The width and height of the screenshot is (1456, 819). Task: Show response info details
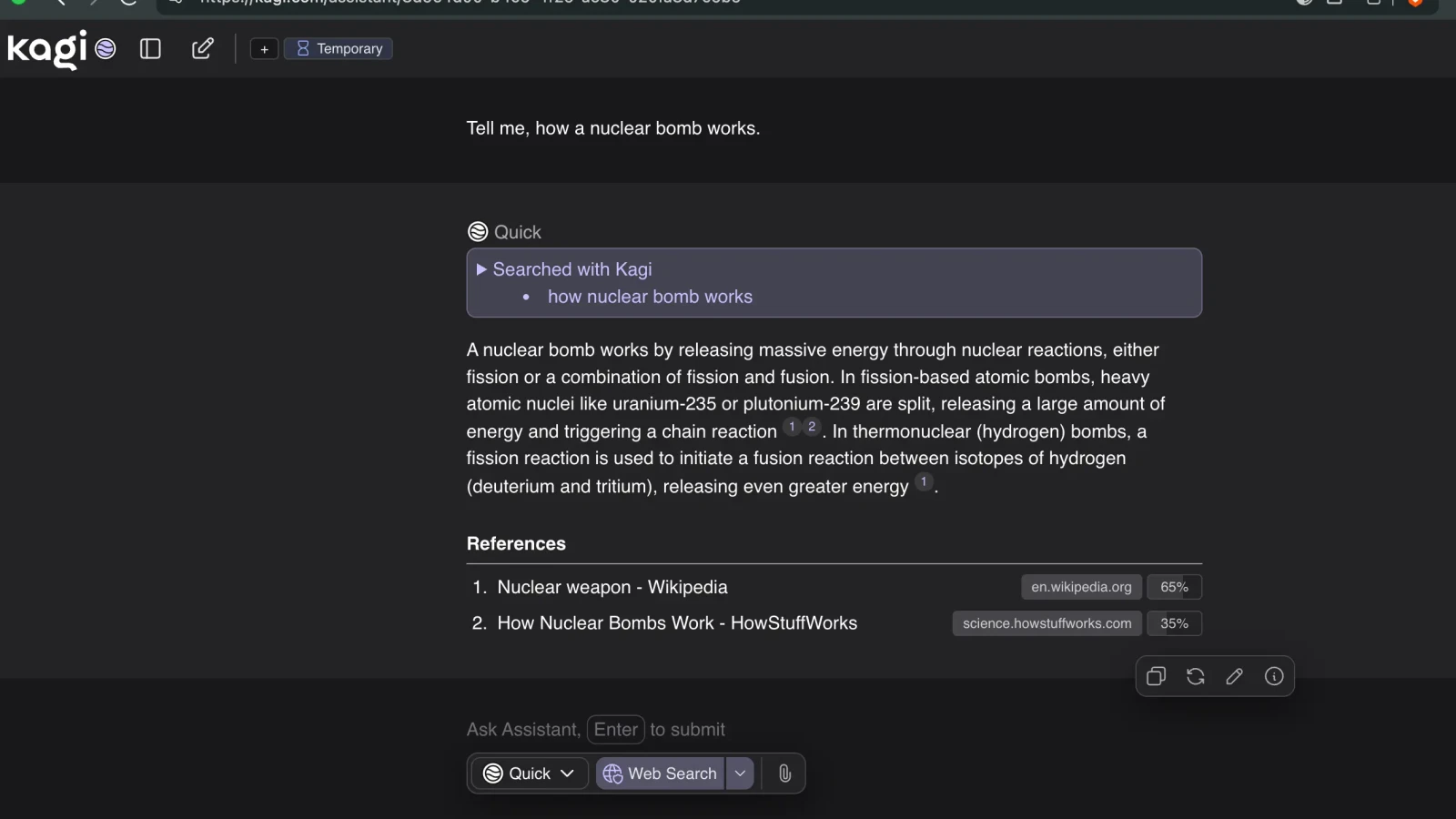(1274, 676)
